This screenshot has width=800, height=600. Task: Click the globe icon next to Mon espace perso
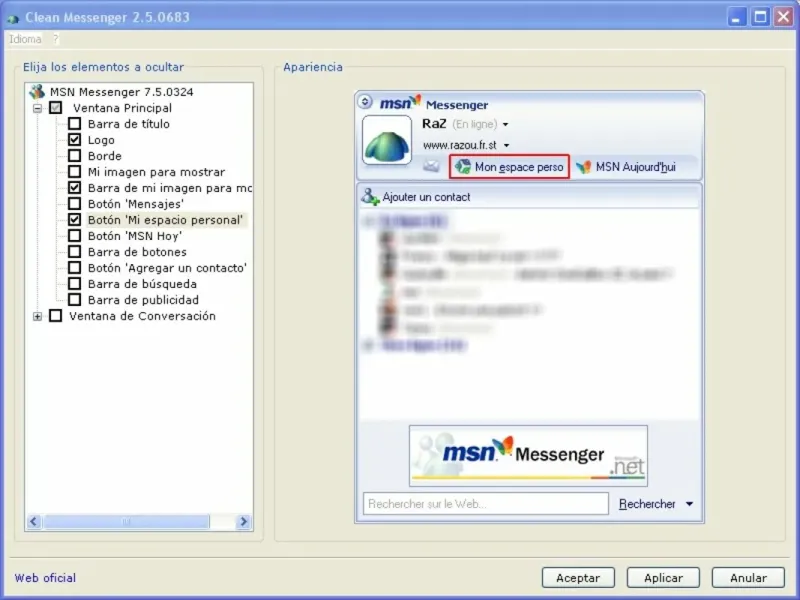[463, 166]
